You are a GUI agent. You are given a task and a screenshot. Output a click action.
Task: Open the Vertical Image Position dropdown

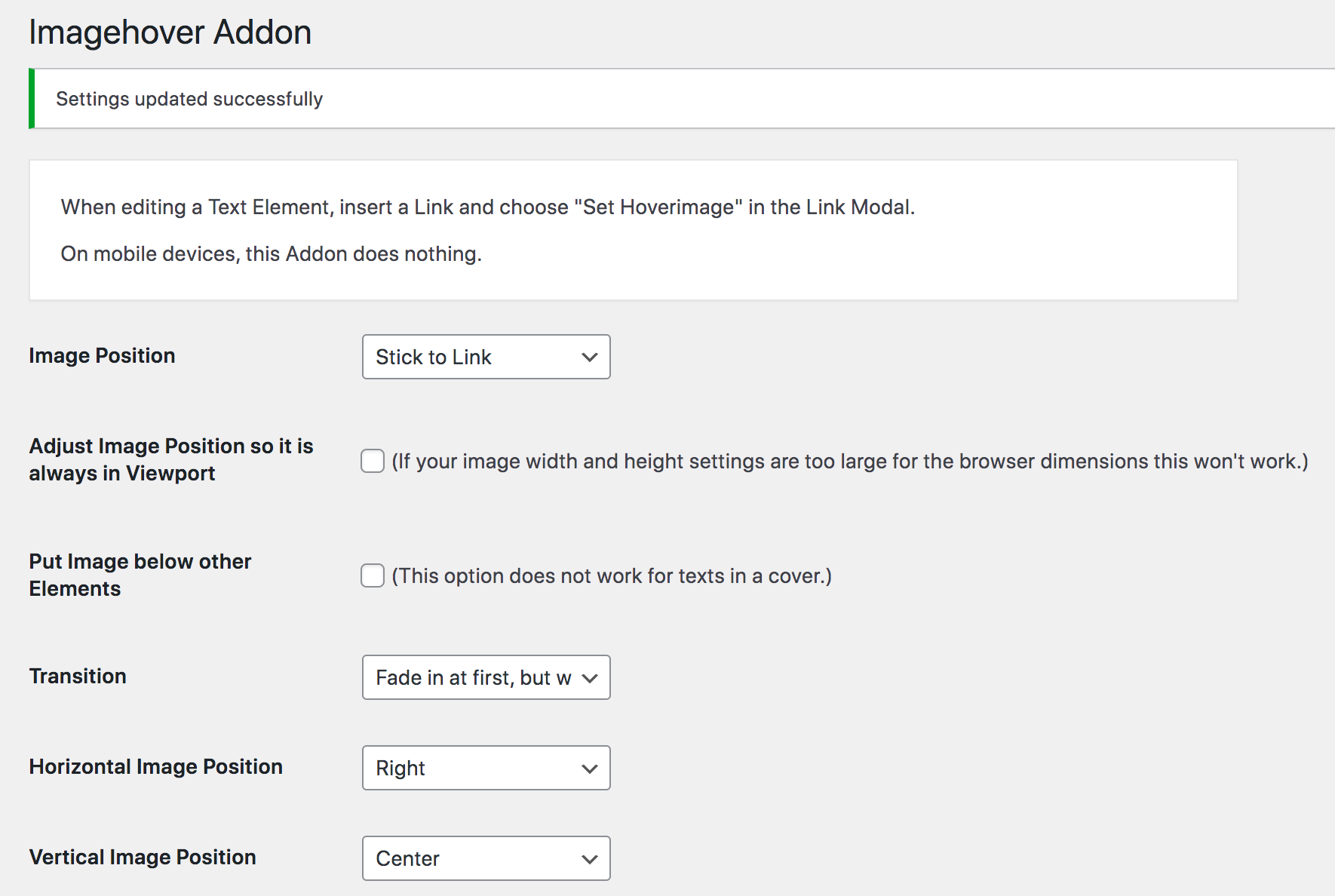tap(486, 858)
